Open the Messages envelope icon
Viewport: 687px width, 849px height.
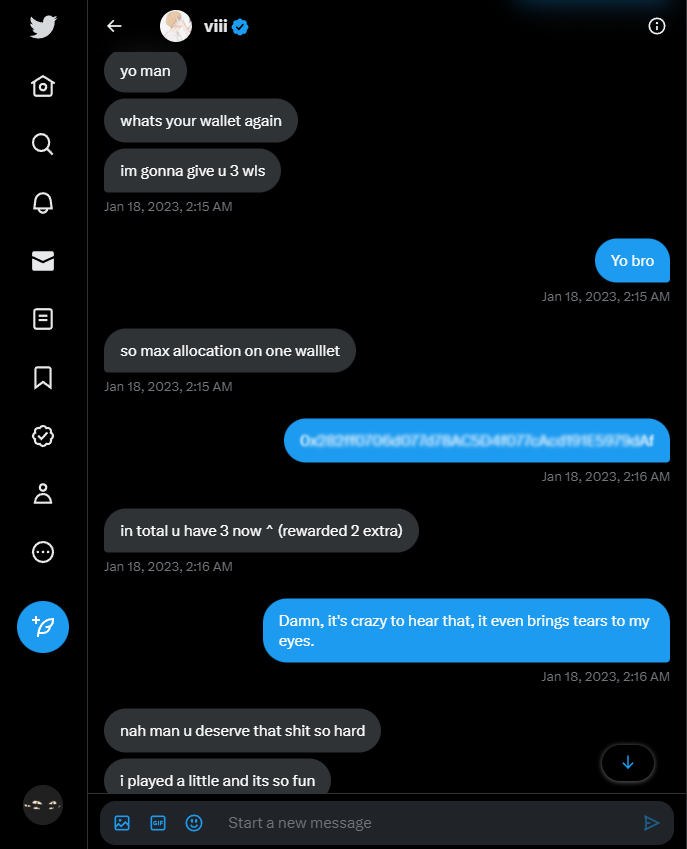coord(43,261)
